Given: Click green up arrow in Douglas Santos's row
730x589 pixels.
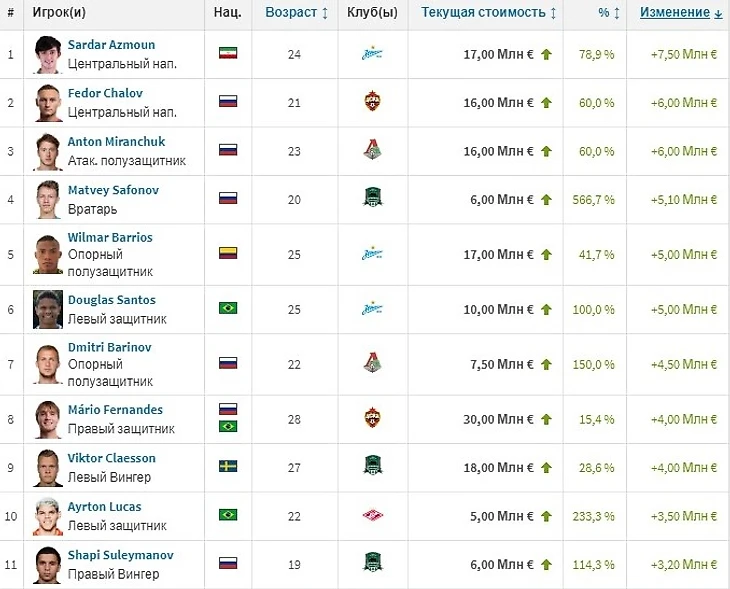Looking at the screenshot, I should 546,308.
